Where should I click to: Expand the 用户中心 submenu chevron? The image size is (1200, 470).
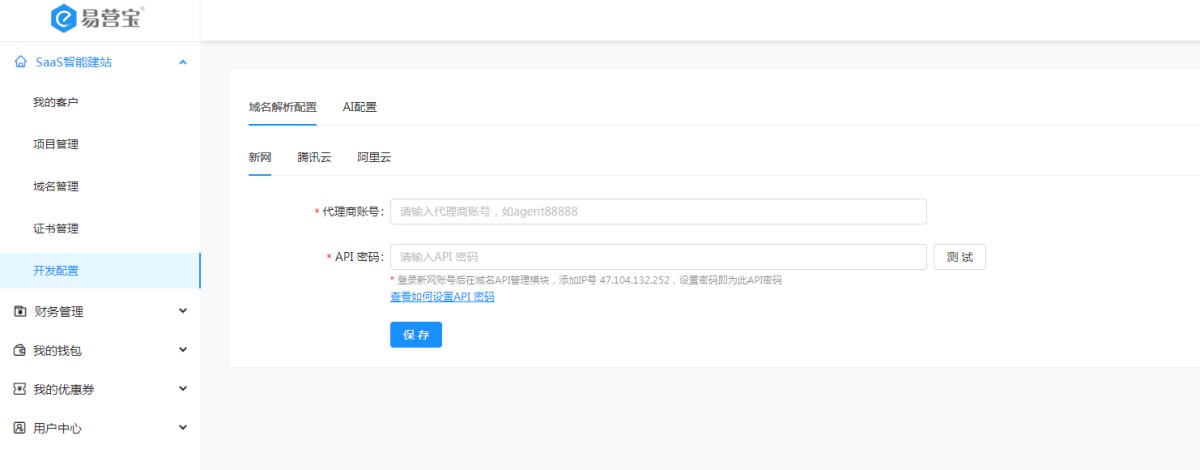coord(182,428)
